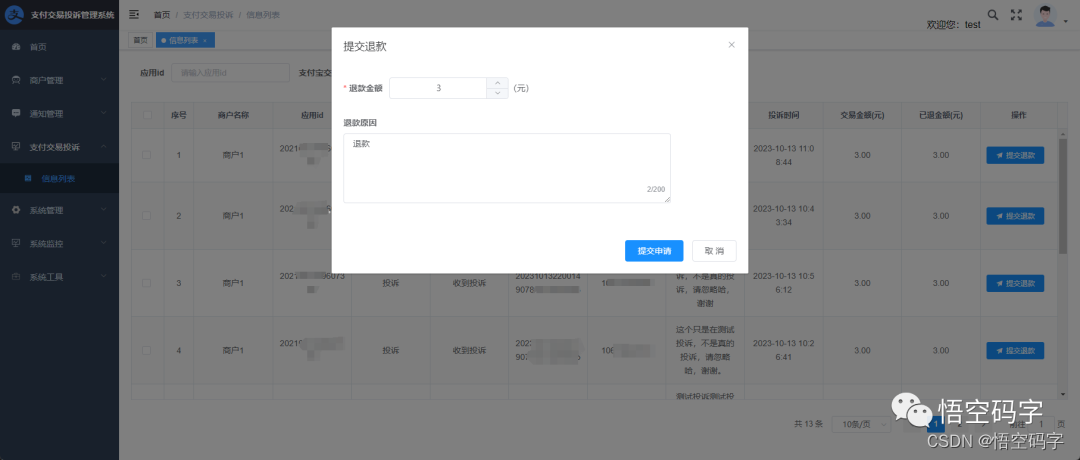Image resolution: width=1080 pixels, height=460 pixels.
Task: Collapse the 支付交易投诉 chevron
Action: pyautogui.click(x=103, y=146)
